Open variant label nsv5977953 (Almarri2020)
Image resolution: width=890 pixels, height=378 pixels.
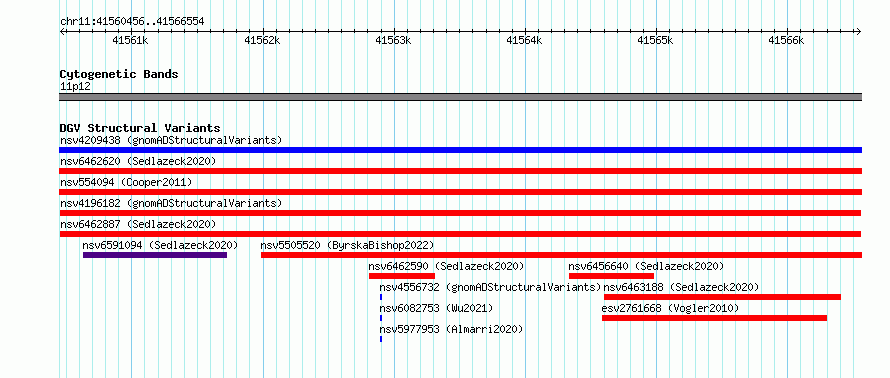pyautogui.click(x=451, y=329)
